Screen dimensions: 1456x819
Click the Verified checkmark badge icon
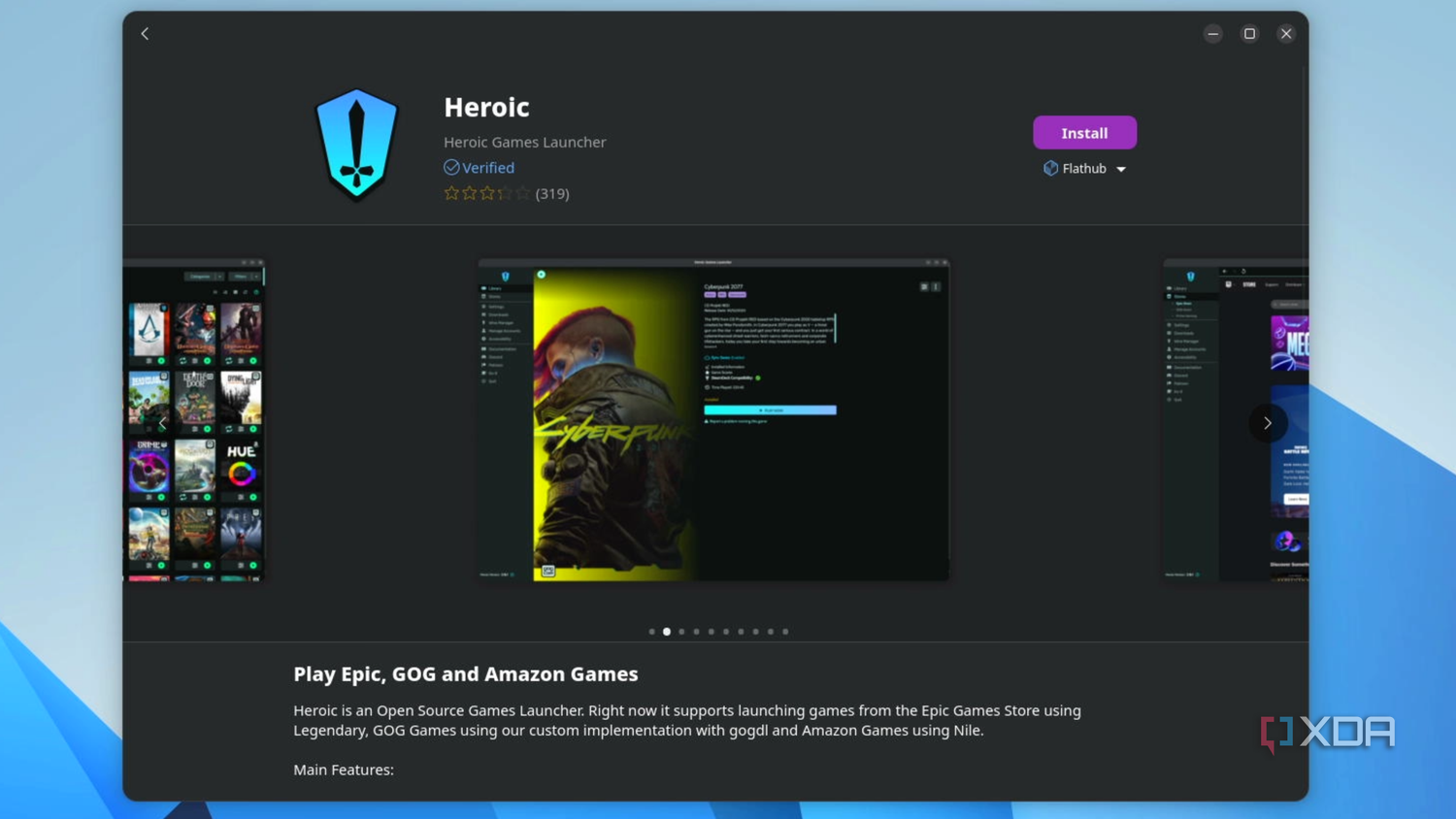[451, 168]
